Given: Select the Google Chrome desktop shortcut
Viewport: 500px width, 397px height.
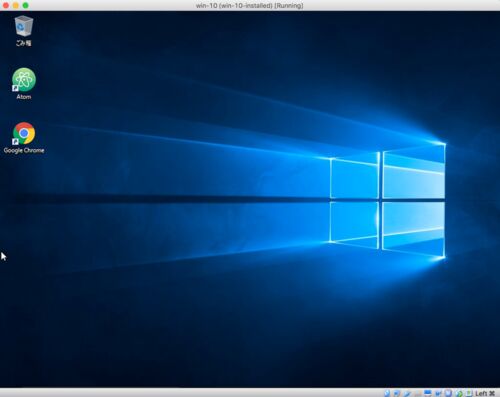Looking at the screenshot, I should (x=24, y=134).
